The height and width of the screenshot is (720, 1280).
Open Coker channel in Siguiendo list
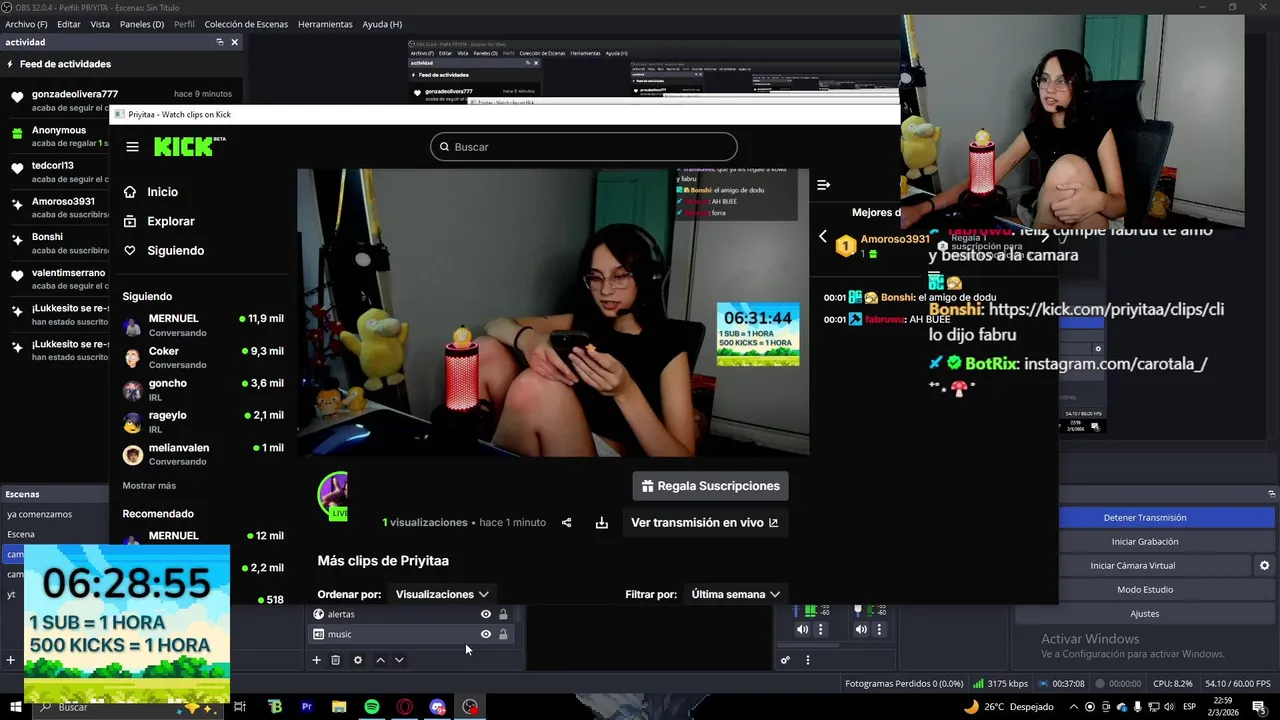[x=203, y=357]
